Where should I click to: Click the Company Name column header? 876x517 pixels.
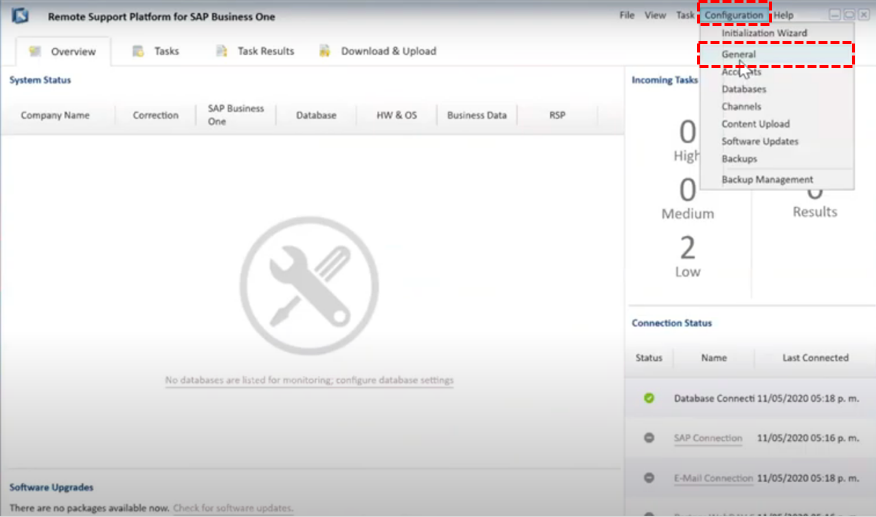coord(55,115)
